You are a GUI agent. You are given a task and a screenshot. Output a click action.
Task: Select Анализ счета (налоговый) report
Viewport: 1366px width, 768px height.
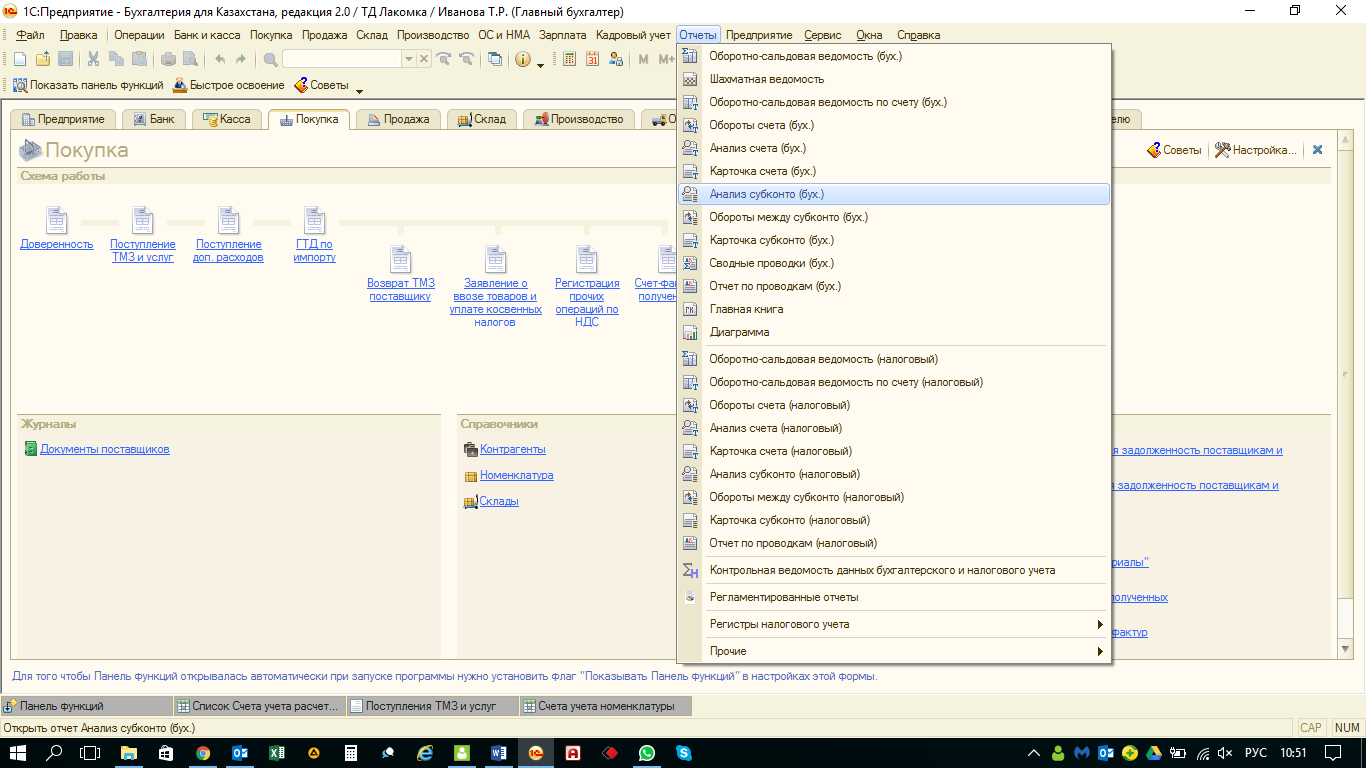coord(893,428)
